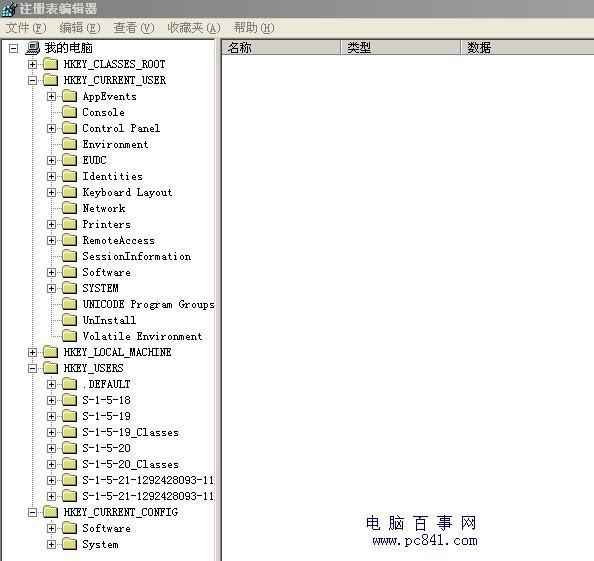Click the Printers folder icon
This screenshot has height=561, width=594.
click(69, 224)
